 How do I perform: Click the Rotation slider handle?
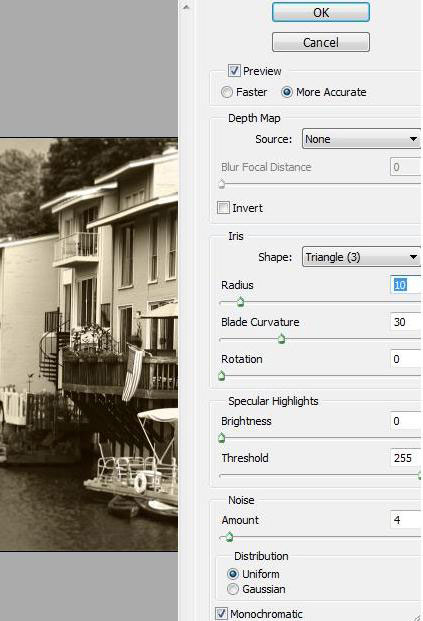click(221, 376)
